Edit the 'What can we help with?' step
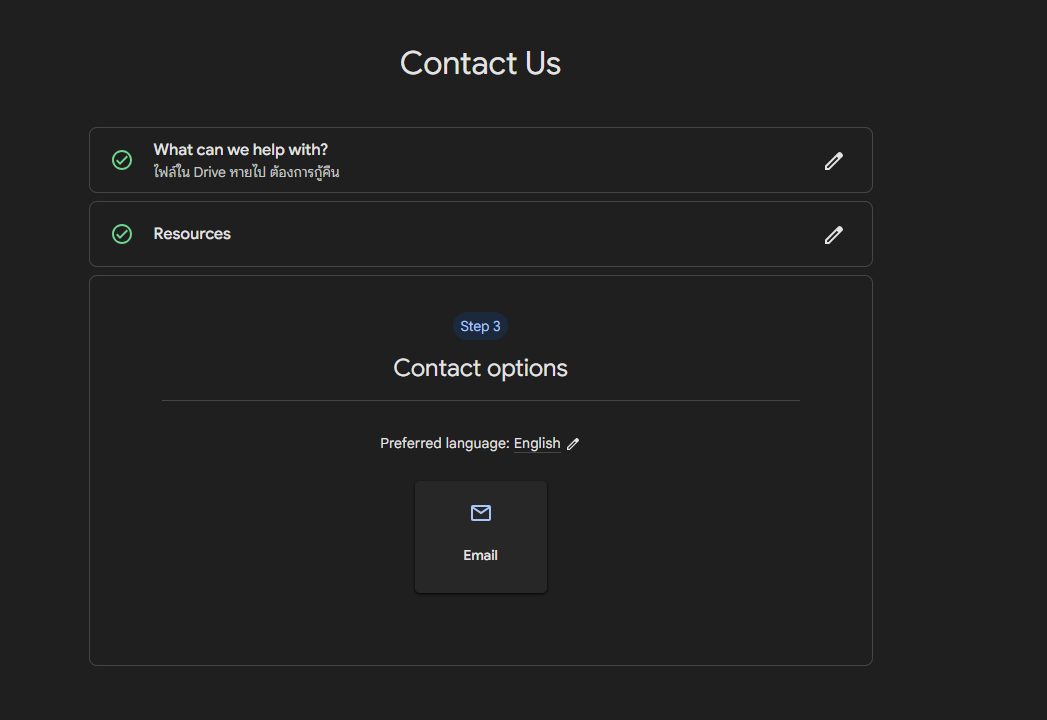This screenshot has height=720, width=1047. click(x=833, y=161)
